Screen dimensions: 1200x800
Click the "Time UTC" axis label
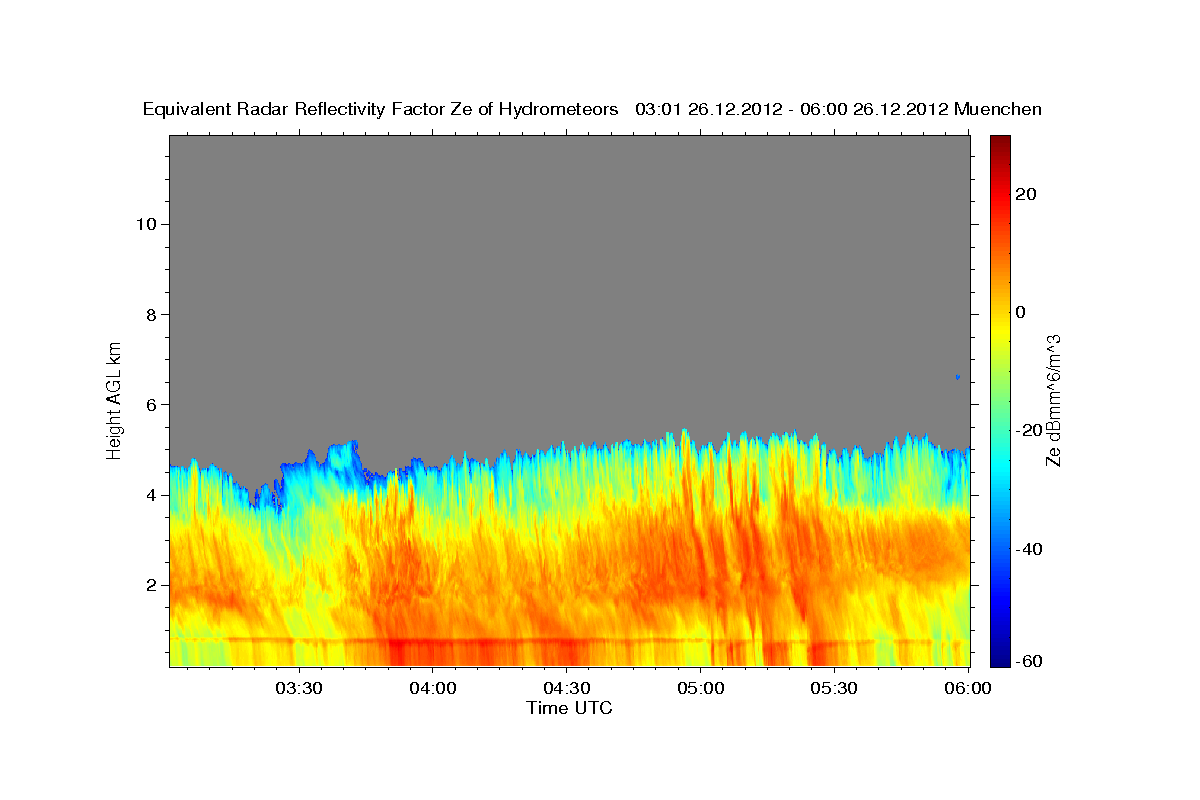click(570, 708)
